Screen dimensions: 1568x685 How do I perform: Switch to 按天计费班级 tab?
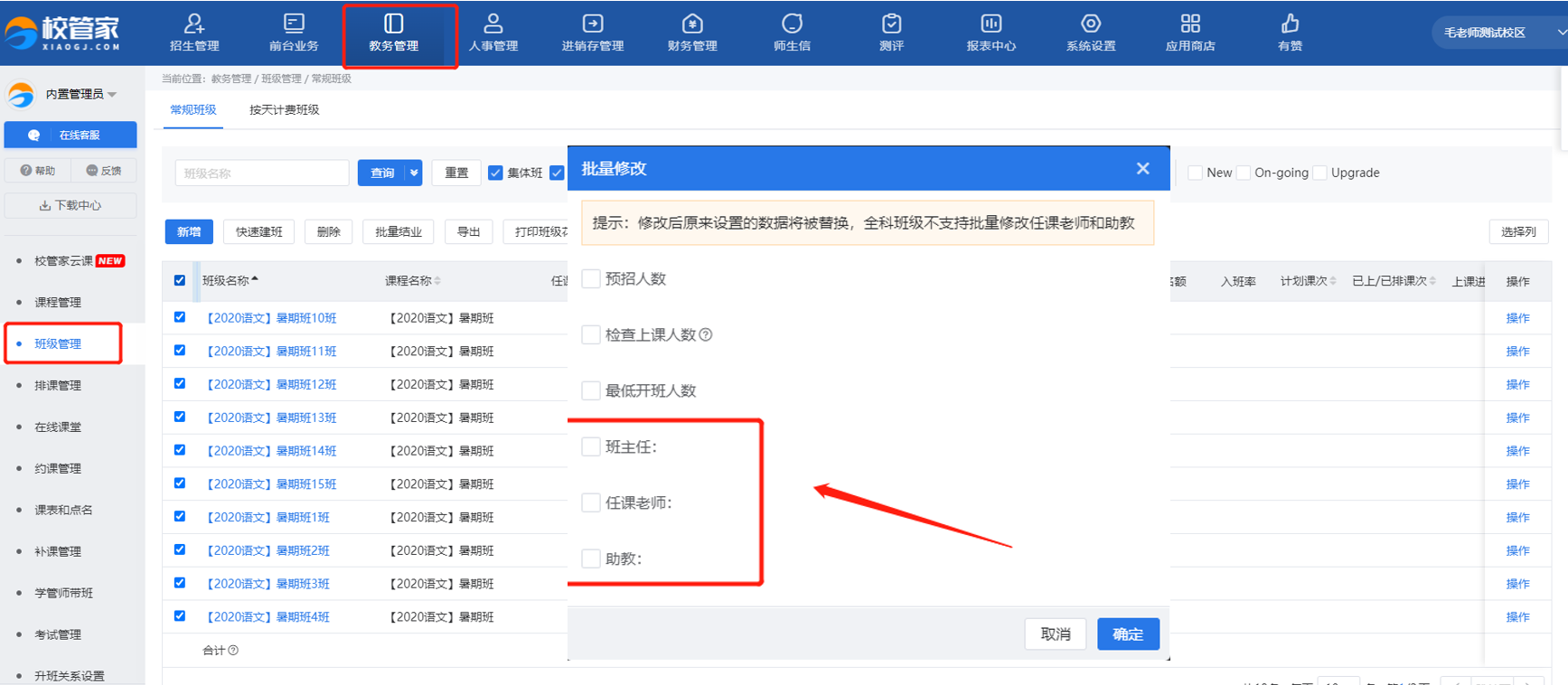pos(284,109)
